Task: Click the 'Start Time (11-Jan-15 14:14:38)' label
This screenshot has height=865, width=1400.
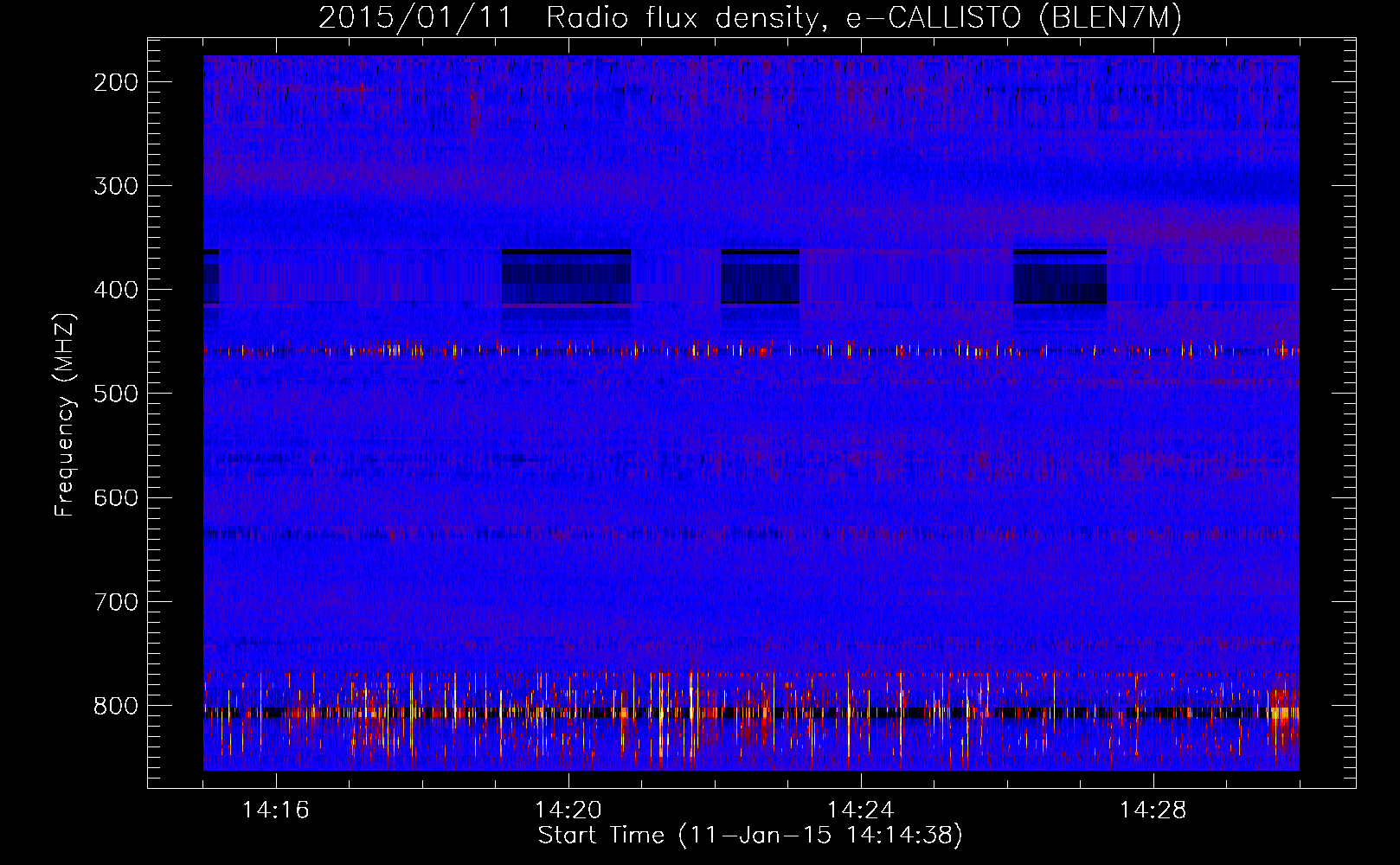Action: [750, 836]
